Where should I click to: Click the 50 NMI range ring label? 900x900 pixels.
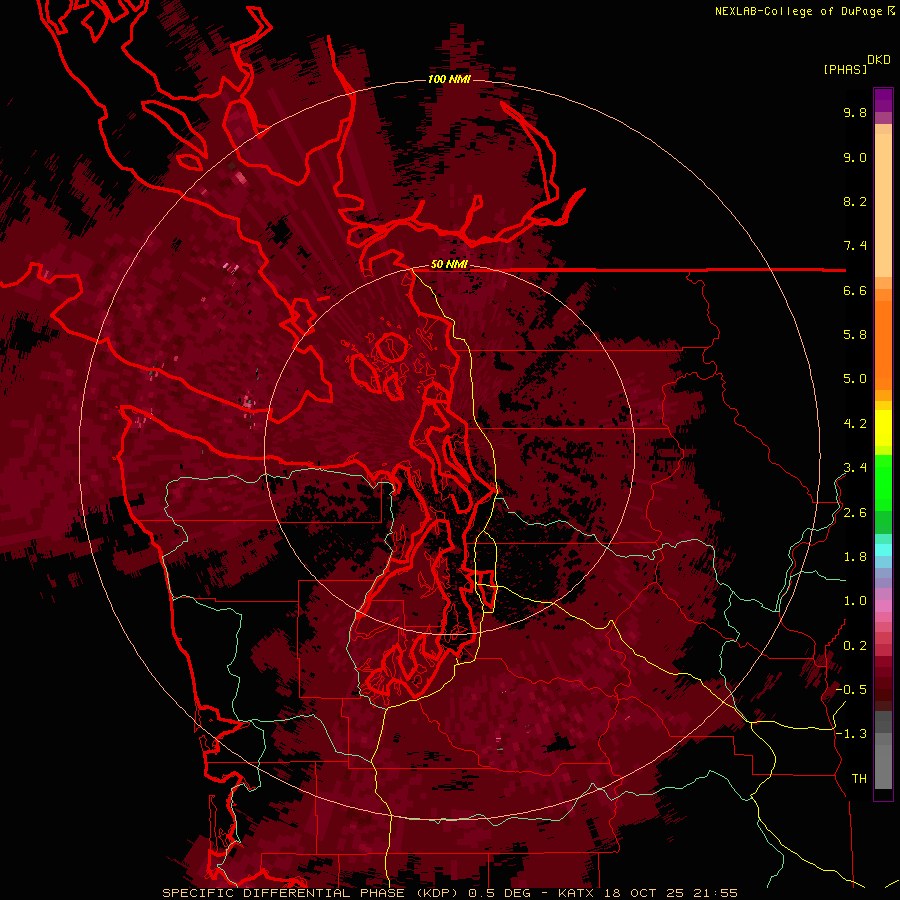(449, 264)
